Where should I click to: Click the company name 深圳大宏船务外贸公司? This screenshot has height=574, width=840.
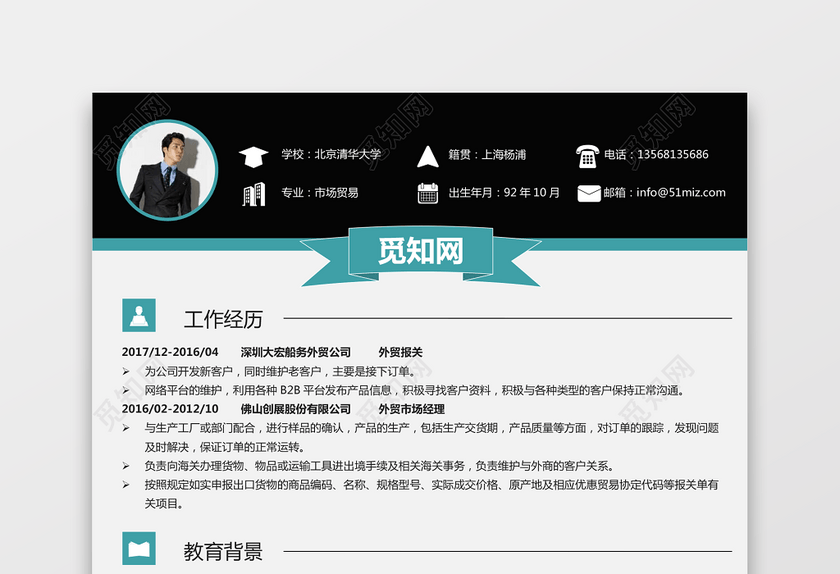click(296, 352)
